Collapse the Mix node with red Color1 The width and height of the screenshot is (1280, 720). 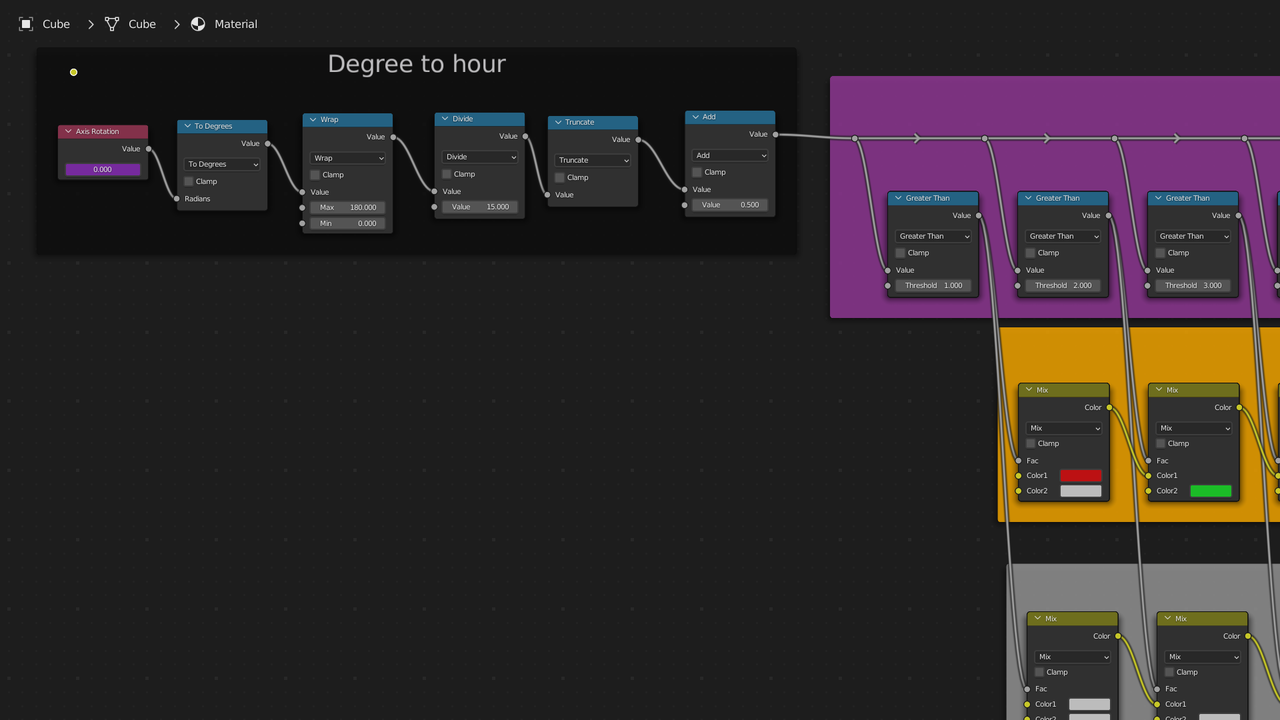(1029, 389)
